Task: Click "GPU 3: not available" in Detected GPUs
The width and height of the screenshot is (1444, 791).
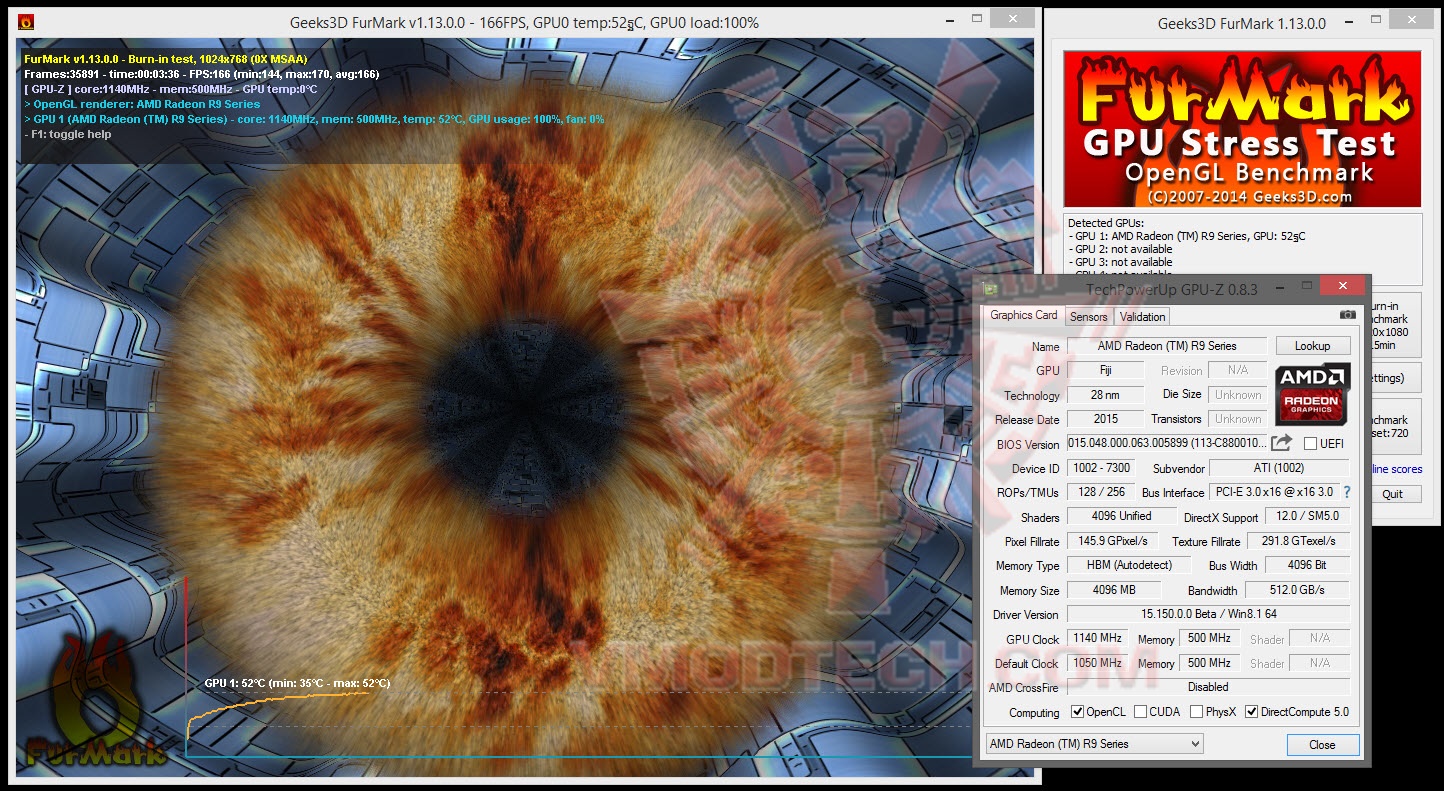Action: click(x=1120, y=262)
